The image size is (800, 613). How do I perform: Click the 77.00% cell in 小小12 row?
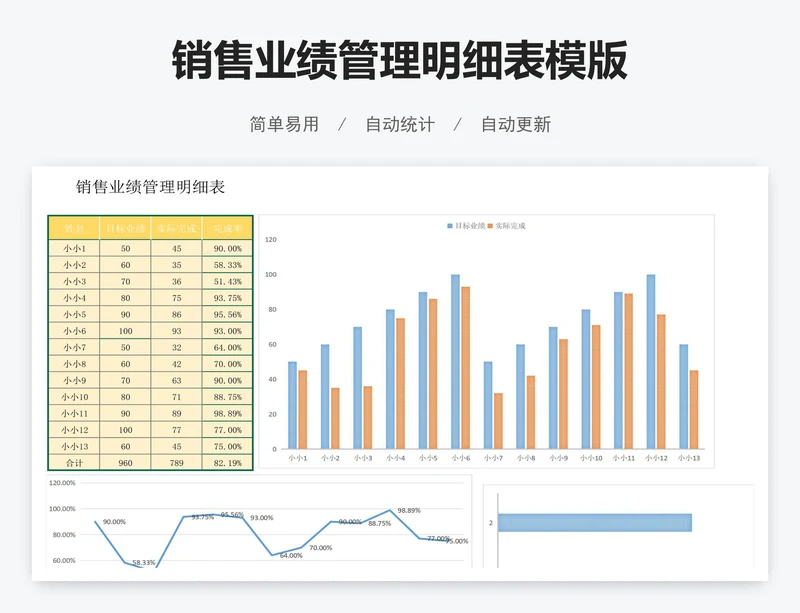228,430
